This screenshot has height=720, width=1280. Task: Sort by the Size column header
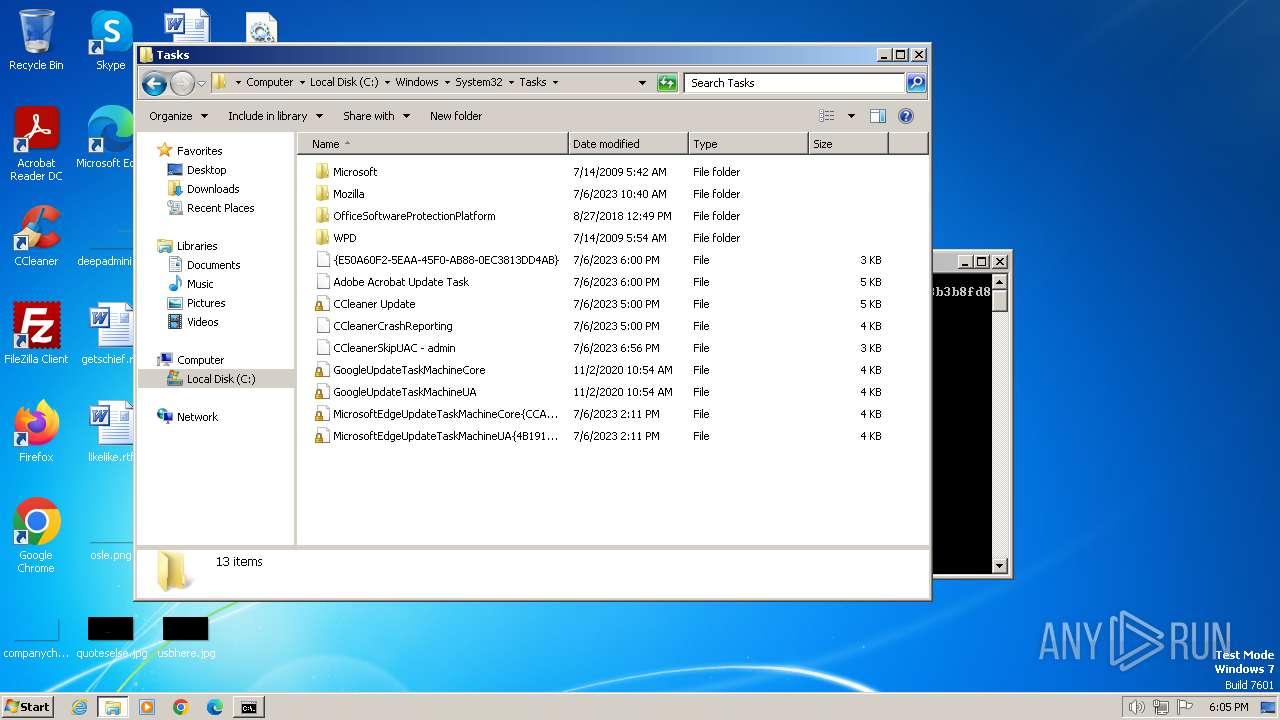(x=848, y=144)
